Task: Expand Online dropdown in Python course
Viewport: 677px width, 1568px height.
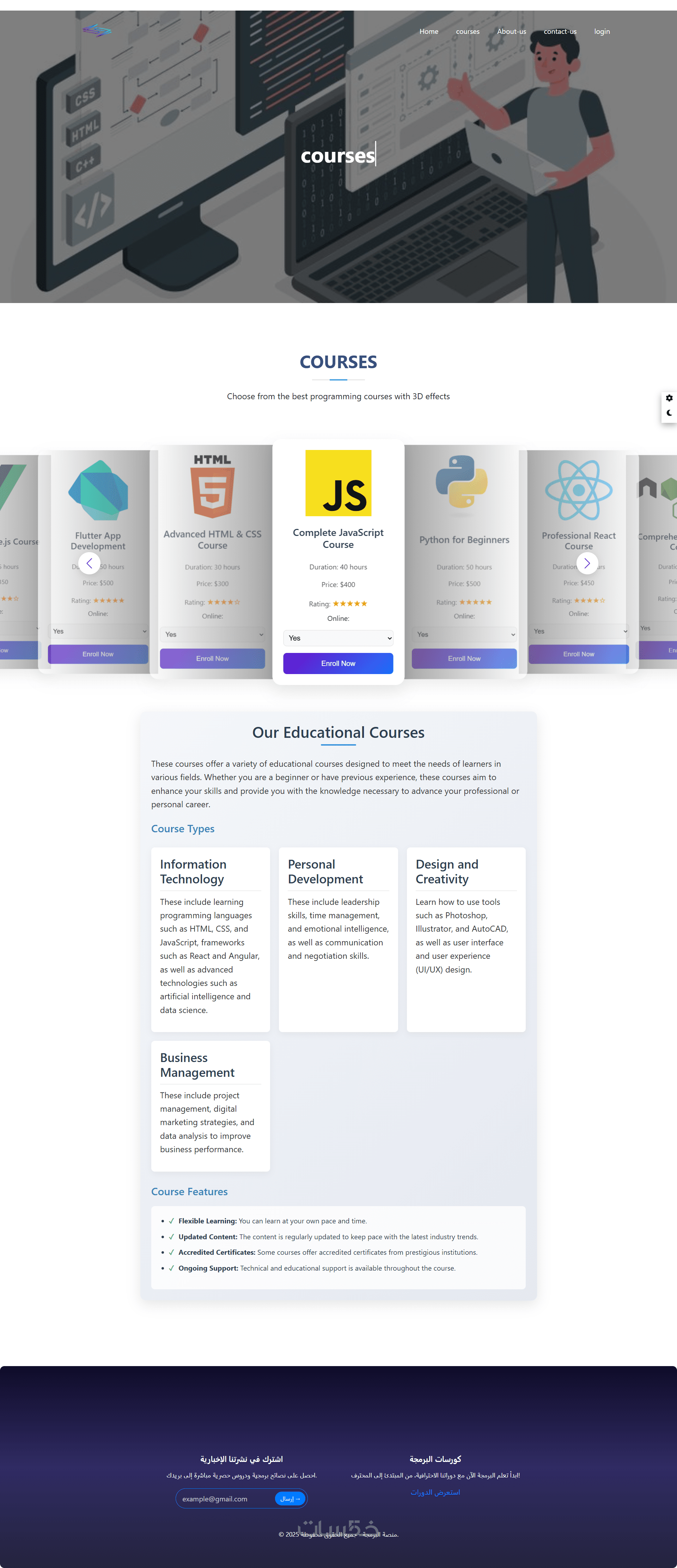Action: click(464, 634)
